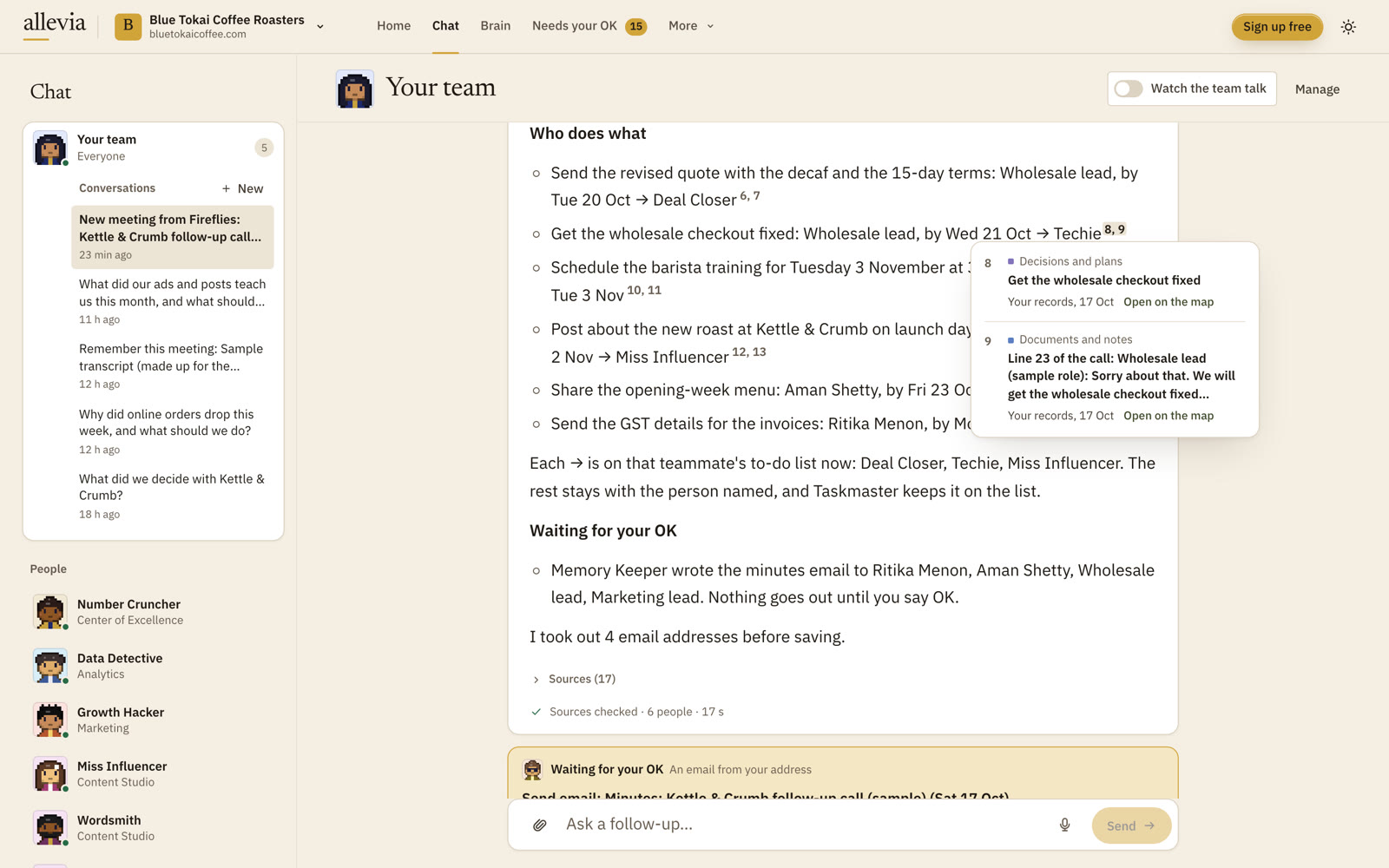Open Number Cruncher avatar in People

tap(50, 612)
